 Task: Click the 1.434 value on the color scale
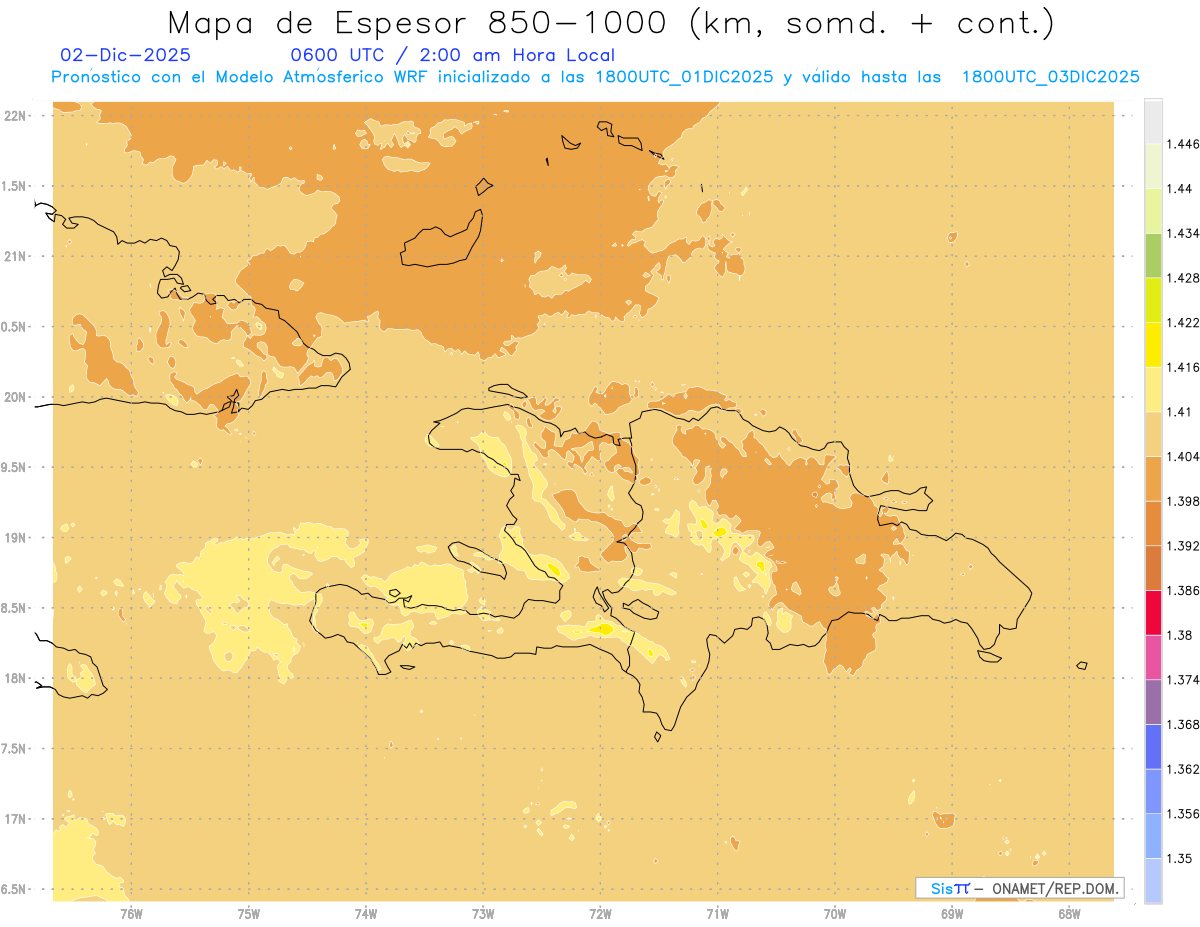1183,233
